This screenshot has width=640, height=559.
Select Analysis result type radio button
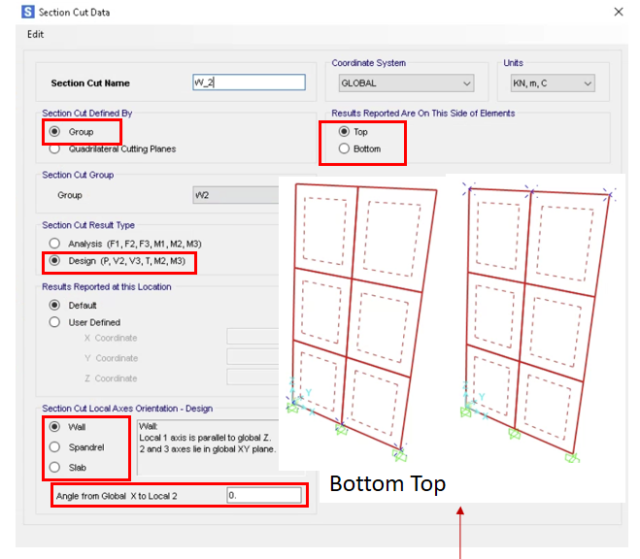[54, 244]
